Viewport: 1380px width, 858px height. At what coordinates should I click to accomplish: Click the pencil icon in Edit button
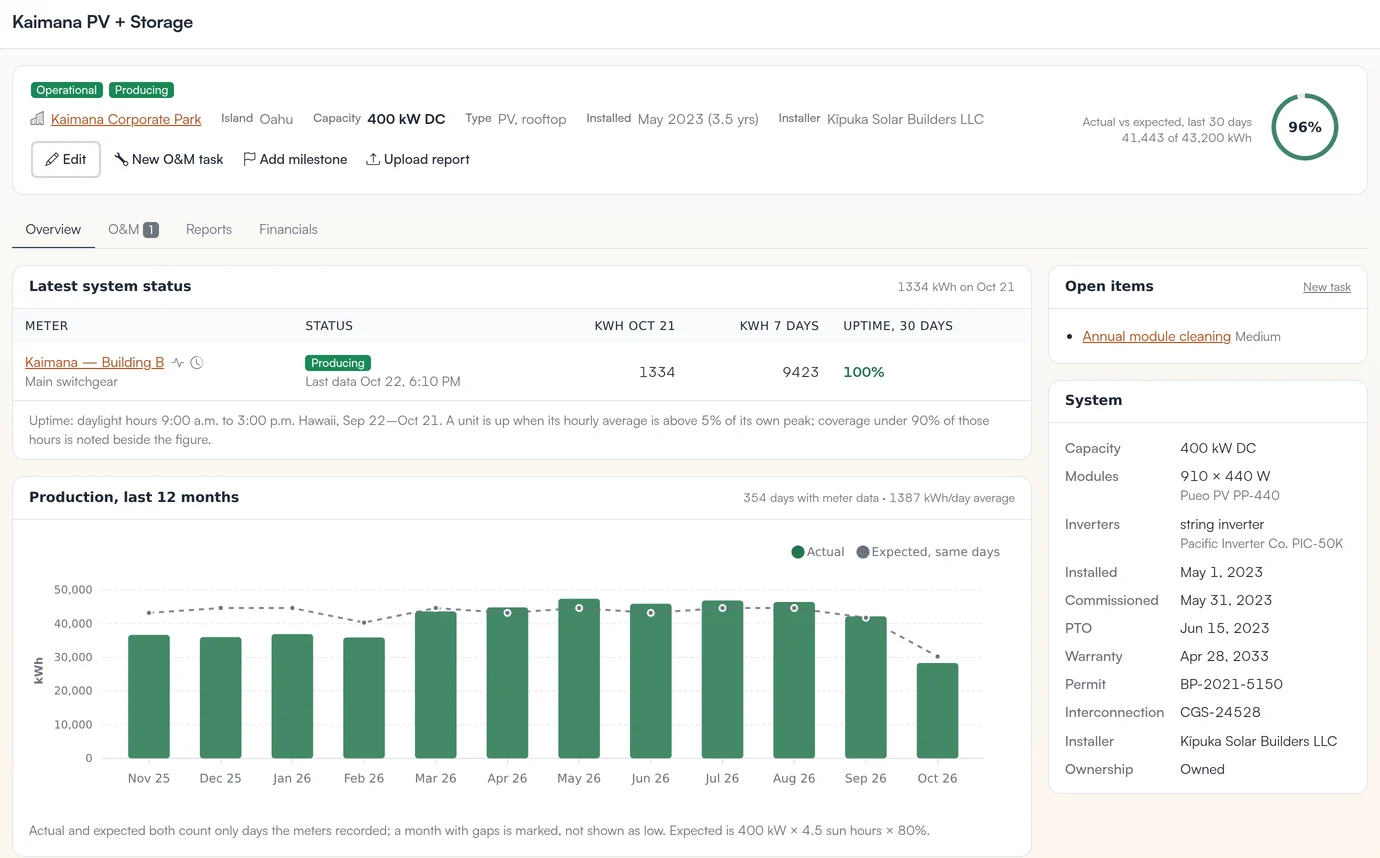click(x=52, y=159)
